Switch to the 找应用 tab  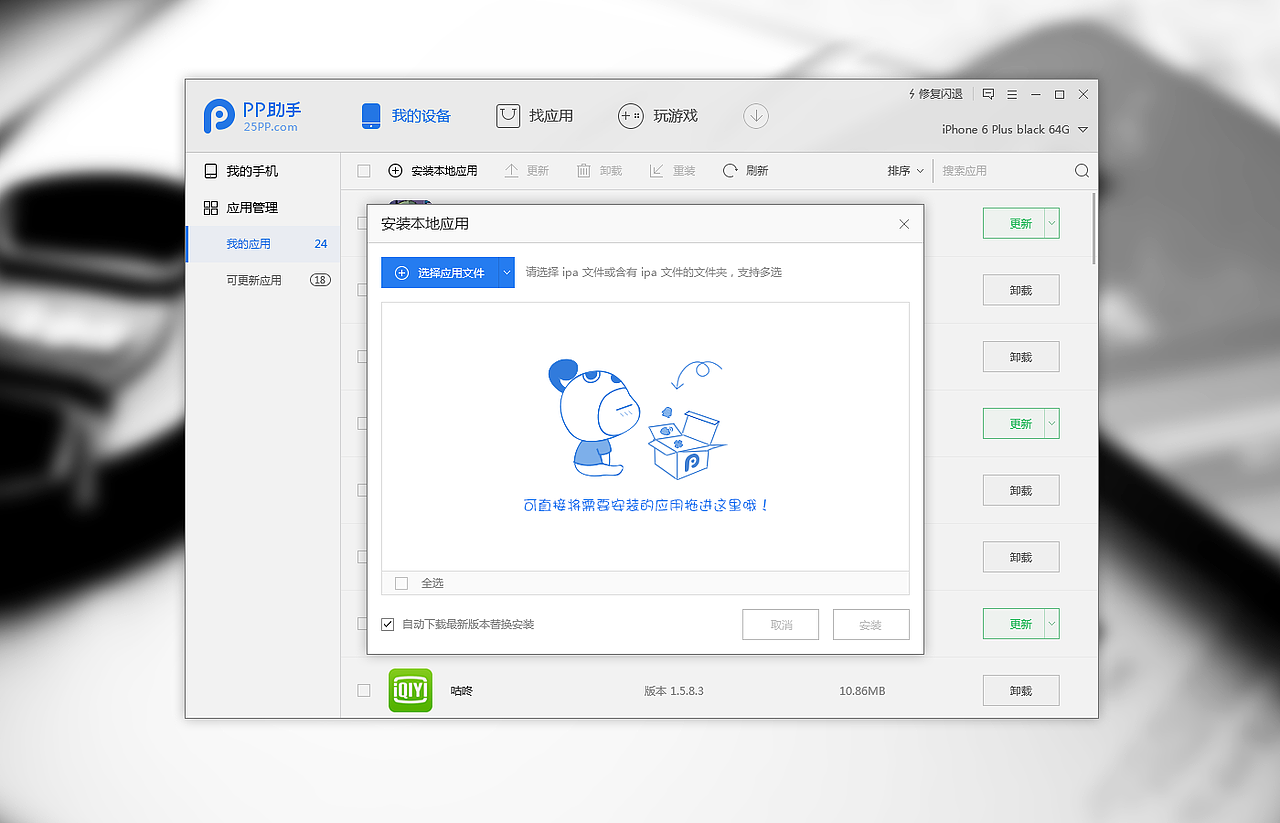[535, 116]
